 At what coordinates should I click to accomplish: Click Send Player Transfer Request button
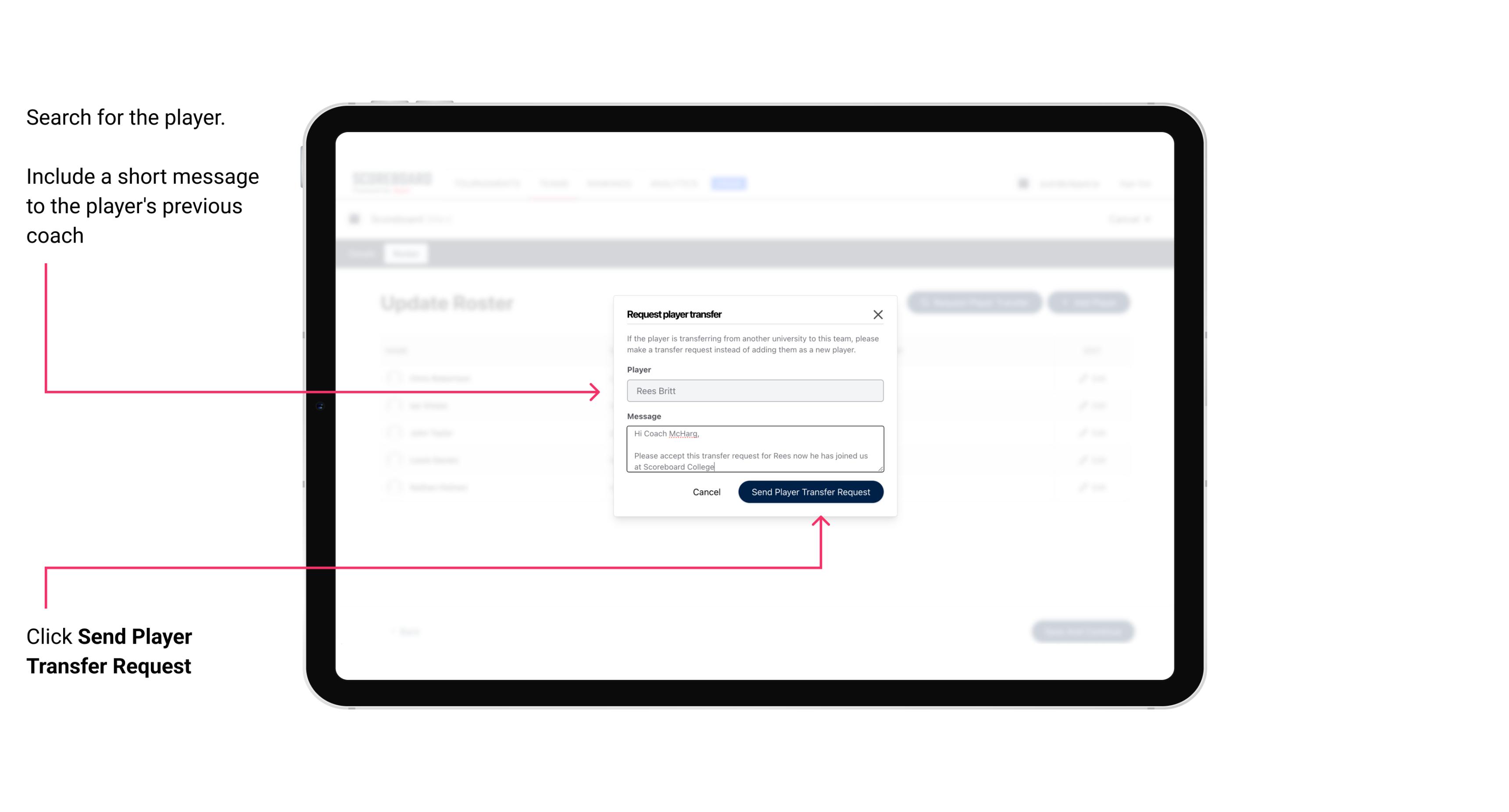point(811,491)
